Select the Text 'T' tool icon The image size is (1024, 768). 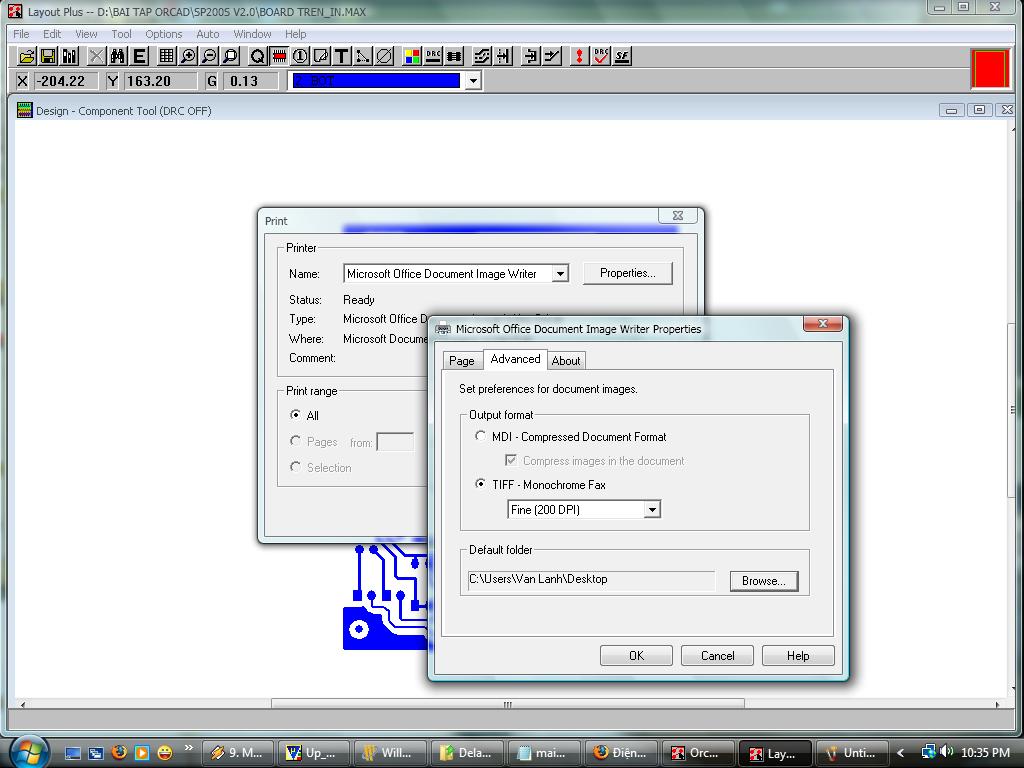click(x=342, y=56)
